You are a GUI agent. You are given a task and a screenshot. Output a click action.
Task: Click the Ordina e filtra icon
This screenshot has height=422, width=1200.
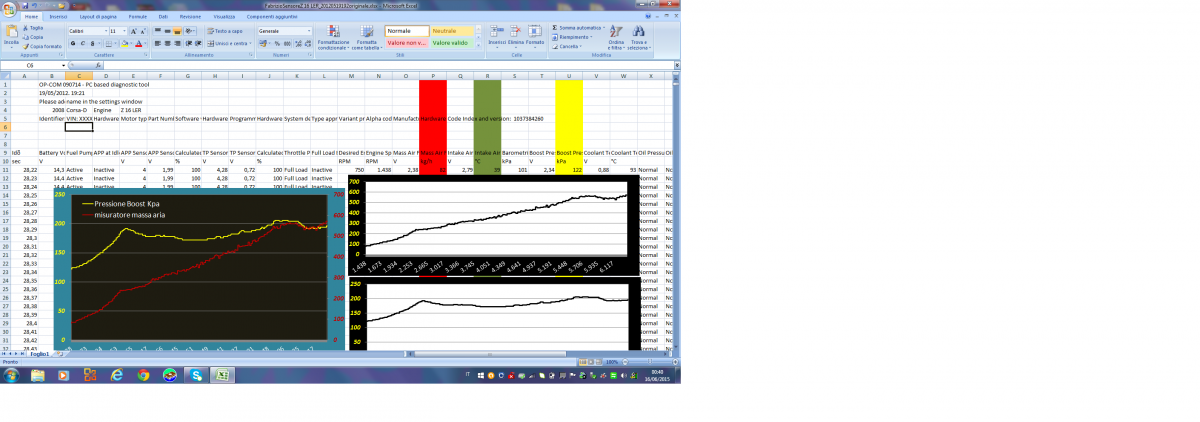[616, 34]
